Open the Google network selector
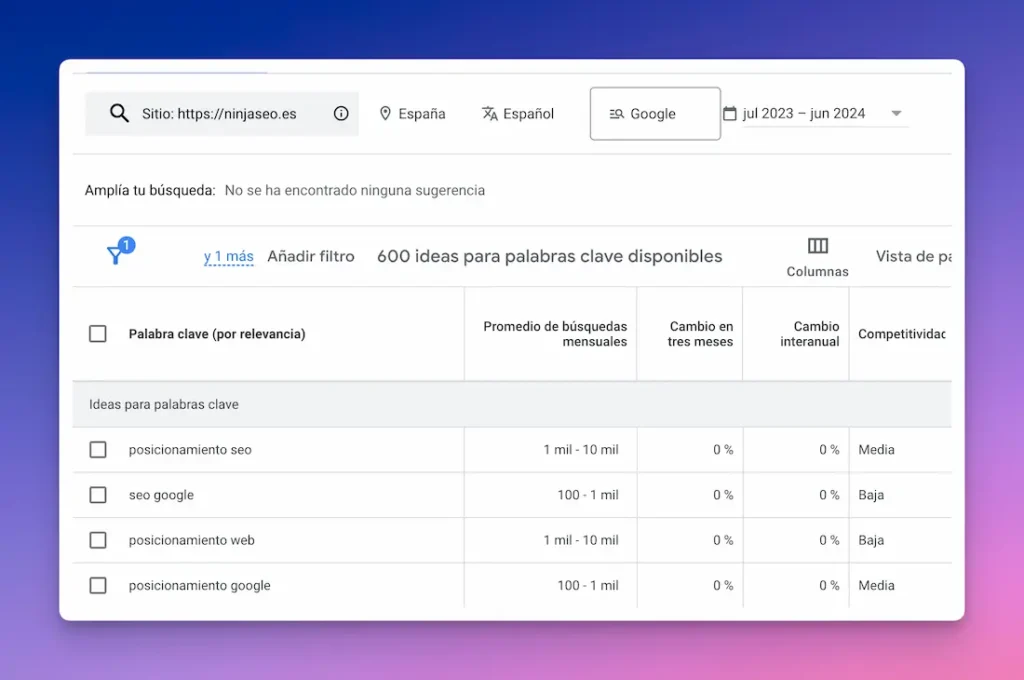The height and width of the screenshot is (680, 1024). (654, 113)
